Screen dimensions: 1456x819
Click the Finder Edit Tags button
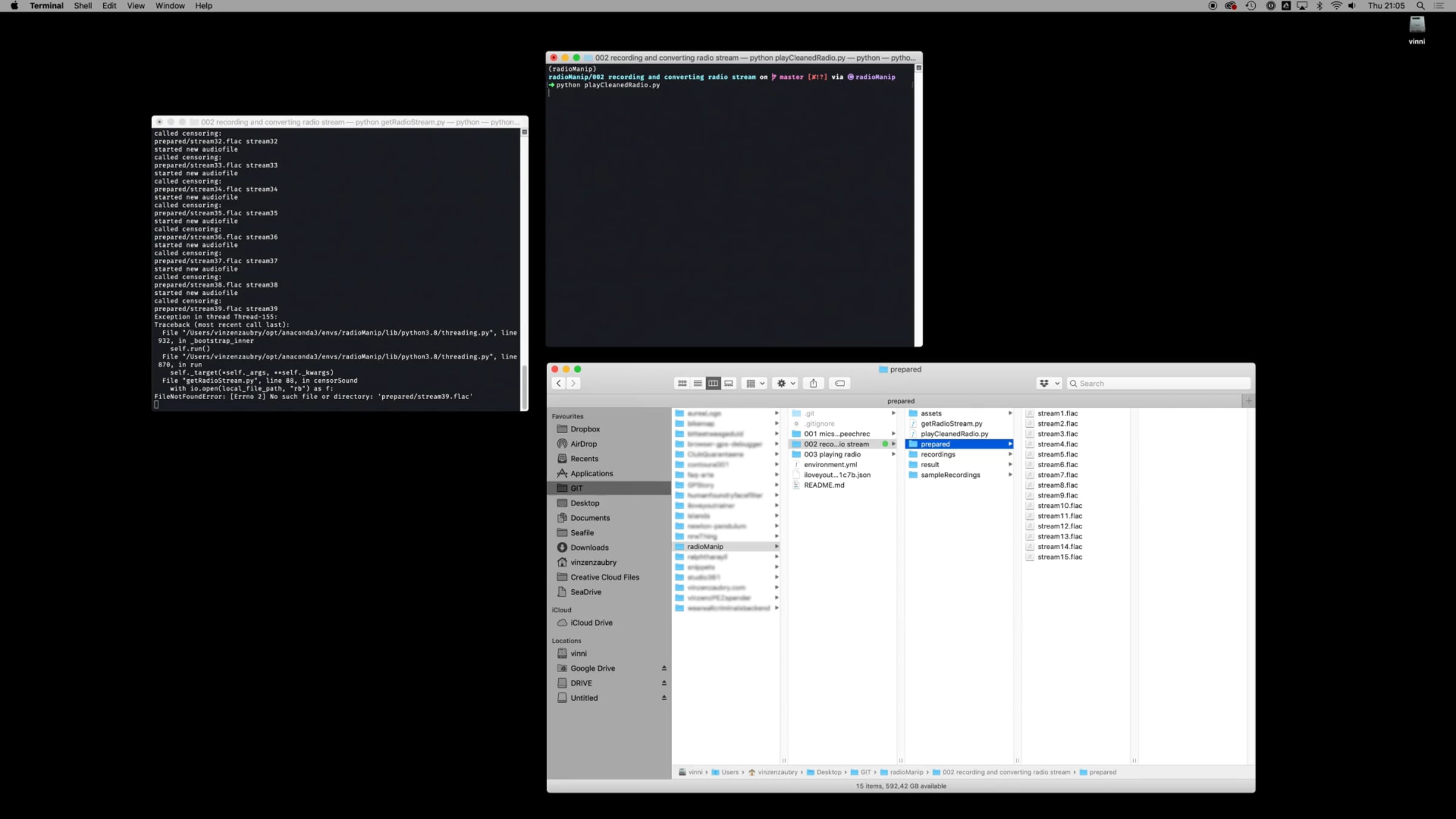tap(840, 383)
